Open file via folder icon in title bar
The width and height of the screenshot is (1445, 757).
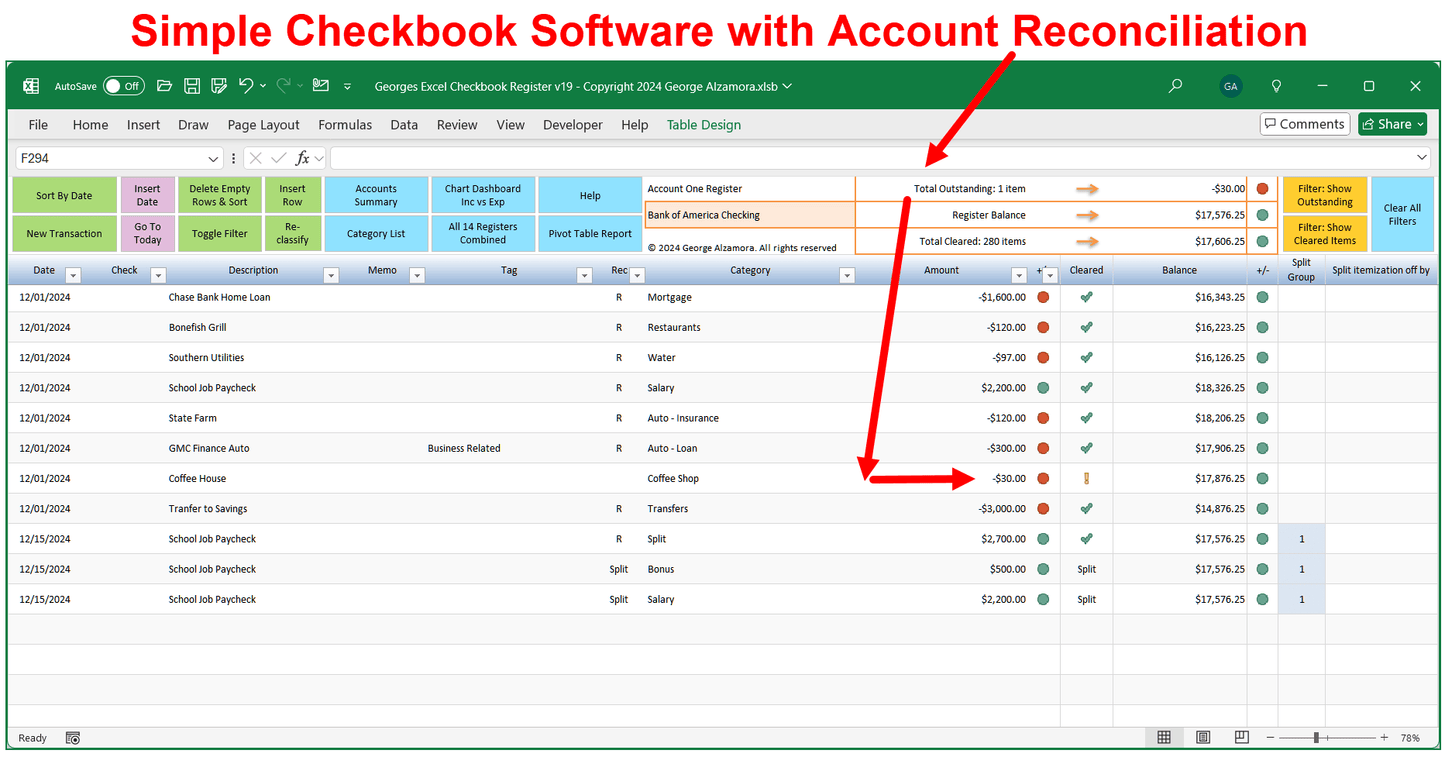tap(165, 86)
